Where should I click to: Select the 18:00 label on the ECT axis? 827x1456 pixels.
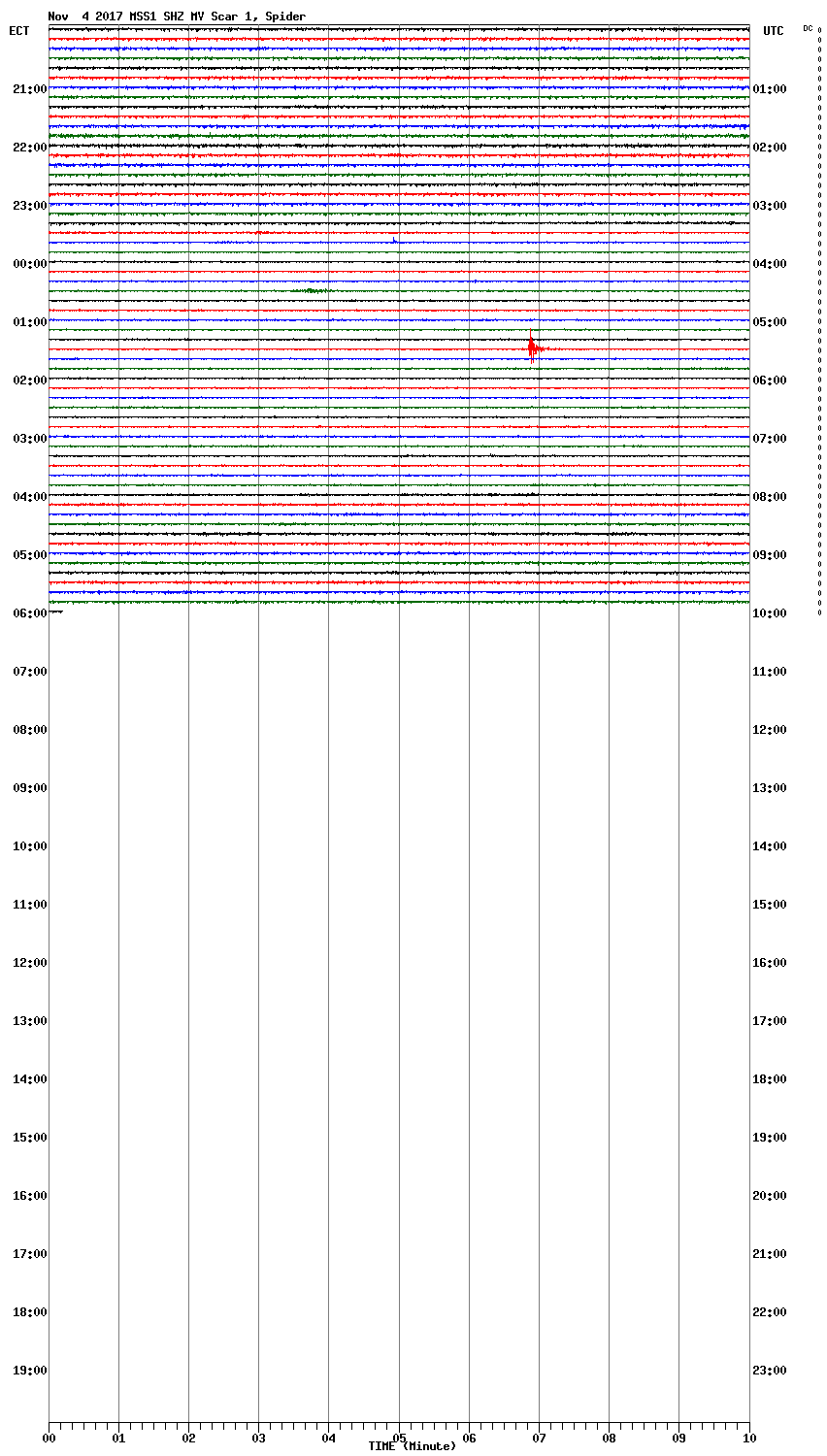click(30, 1312)
